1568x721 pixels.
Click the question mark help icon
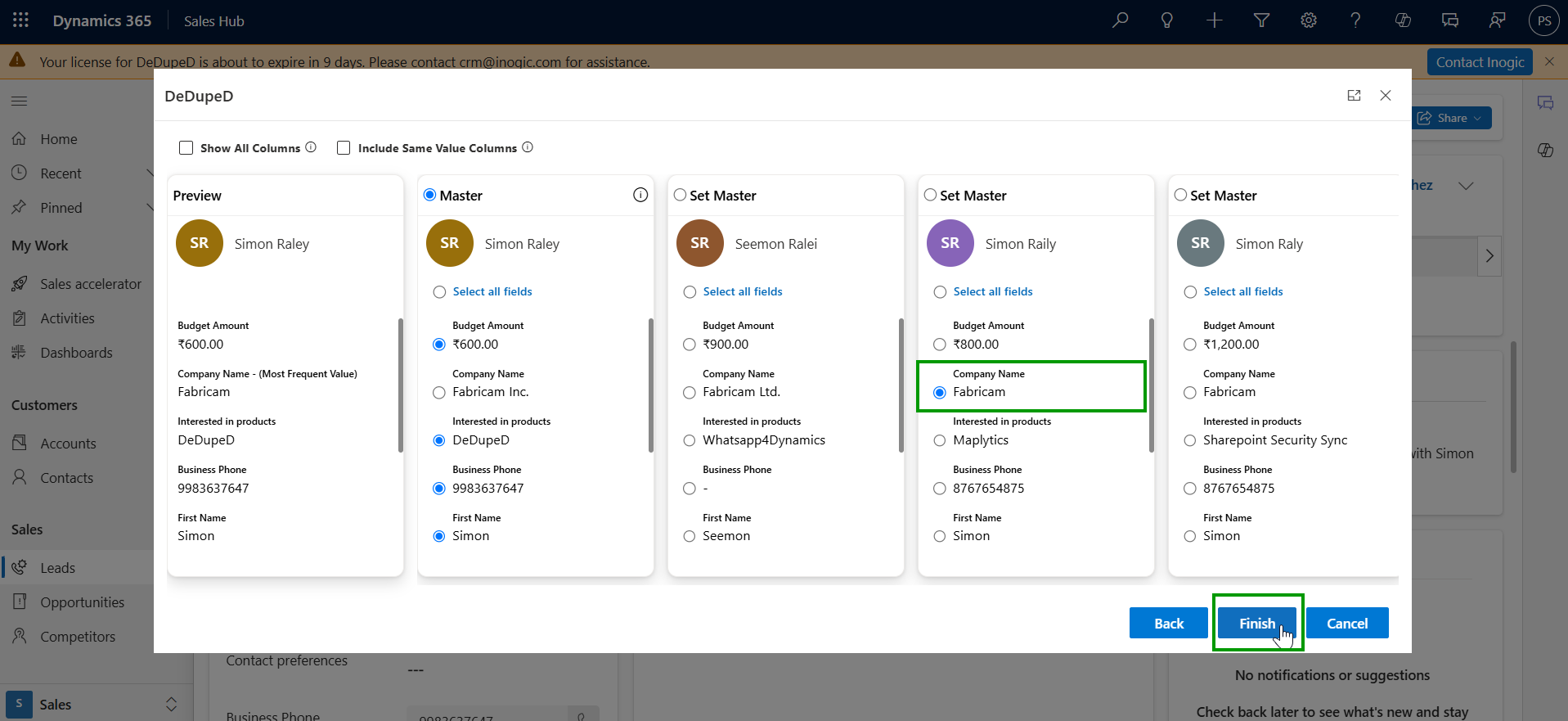[1355, 20]
